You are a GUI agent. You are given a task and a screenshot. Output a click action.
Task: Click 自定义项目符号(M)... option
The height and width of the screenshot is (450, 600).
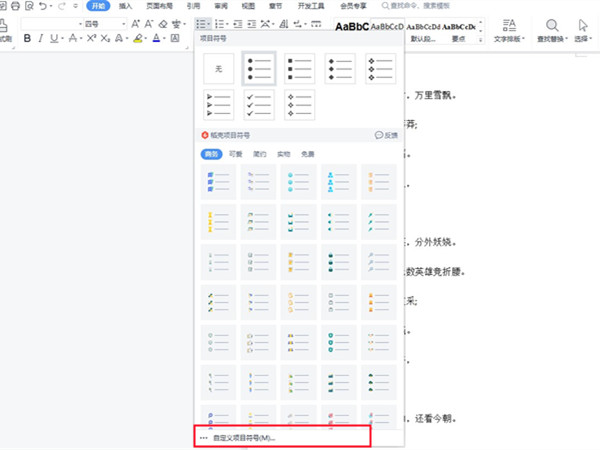[x=244, y=438]
